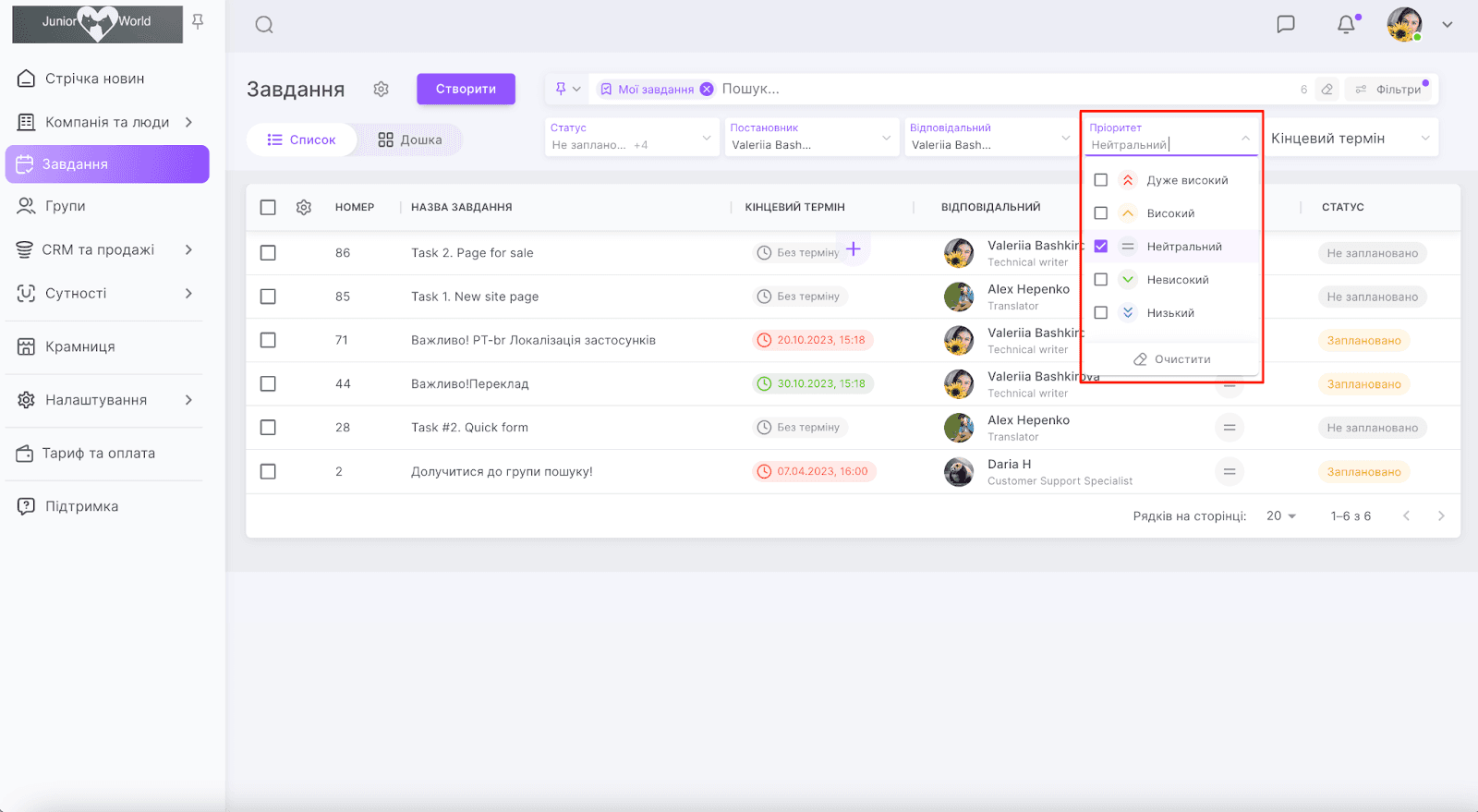Click the eraser icon in search bar
The height and width of the screenshot is (812, 1478).
(1327, 90)
